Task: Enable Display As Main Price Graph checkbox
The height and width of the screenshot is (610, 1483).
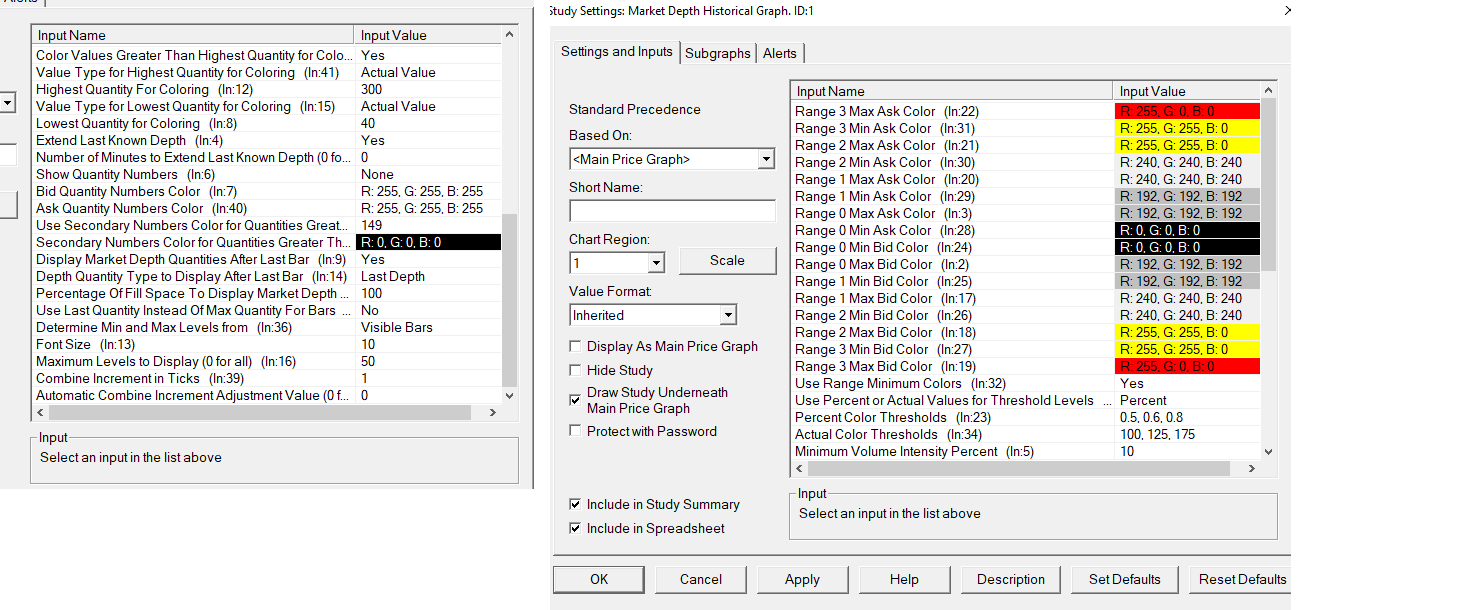Action: (575, 346)
